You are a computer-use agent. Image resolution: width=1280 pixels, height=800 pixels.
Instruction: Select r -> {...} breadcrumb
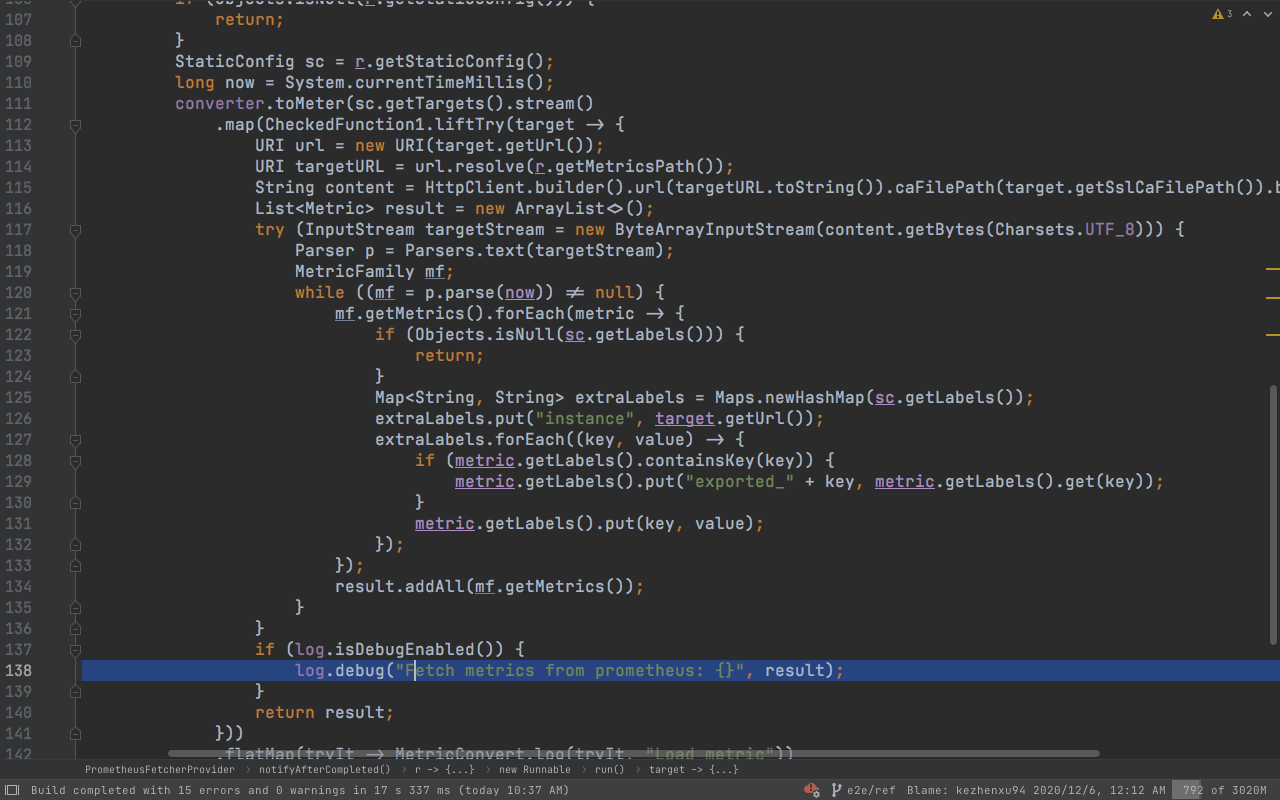coord(444,769)
